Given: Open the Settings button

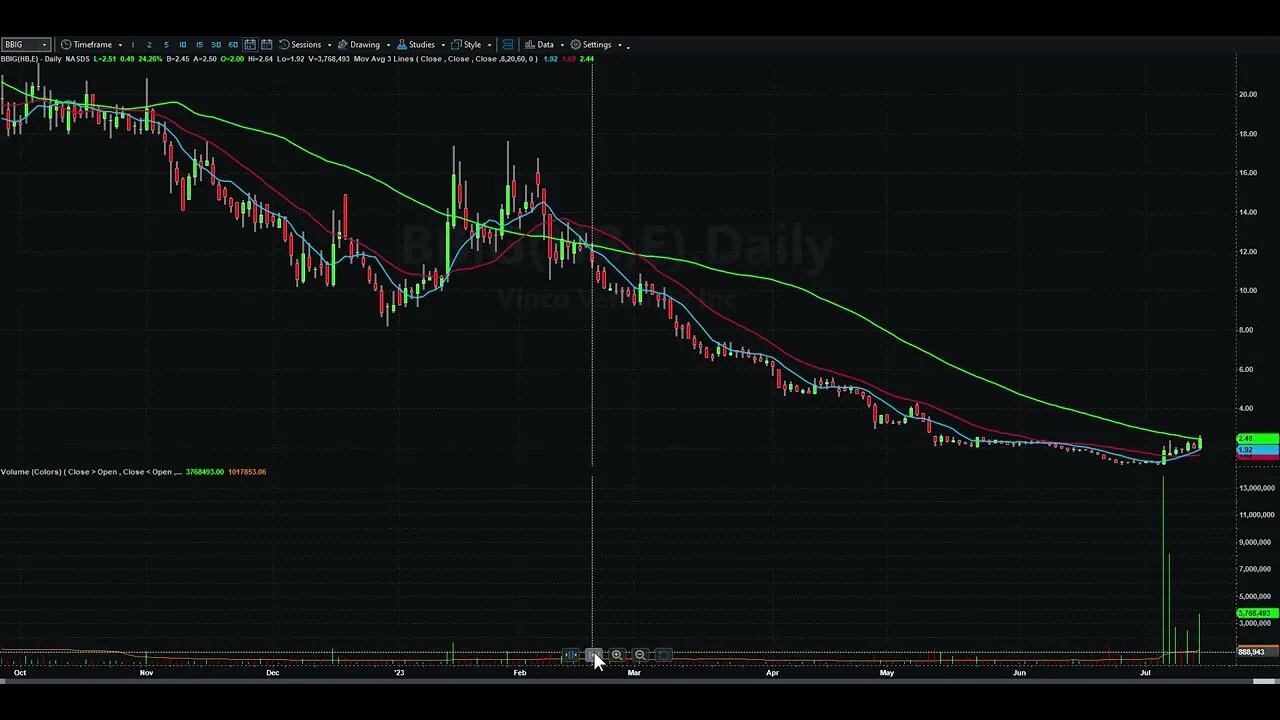Looking at the screenshot, I should pyautogui.click(x=596, y=45).
